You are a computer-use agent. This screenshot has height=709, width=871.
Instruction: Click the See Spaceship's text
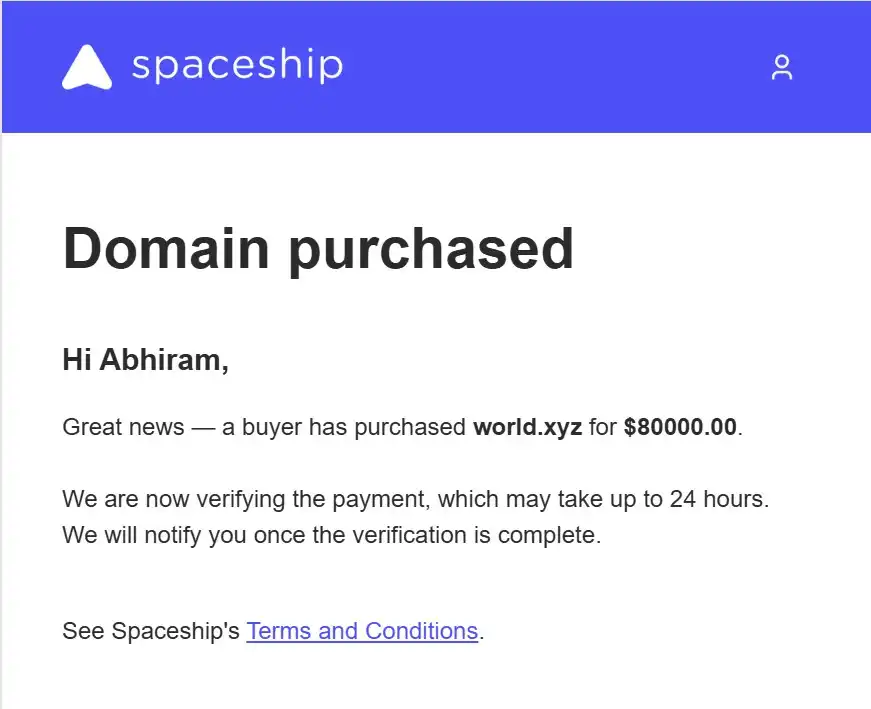click(151, 631)
